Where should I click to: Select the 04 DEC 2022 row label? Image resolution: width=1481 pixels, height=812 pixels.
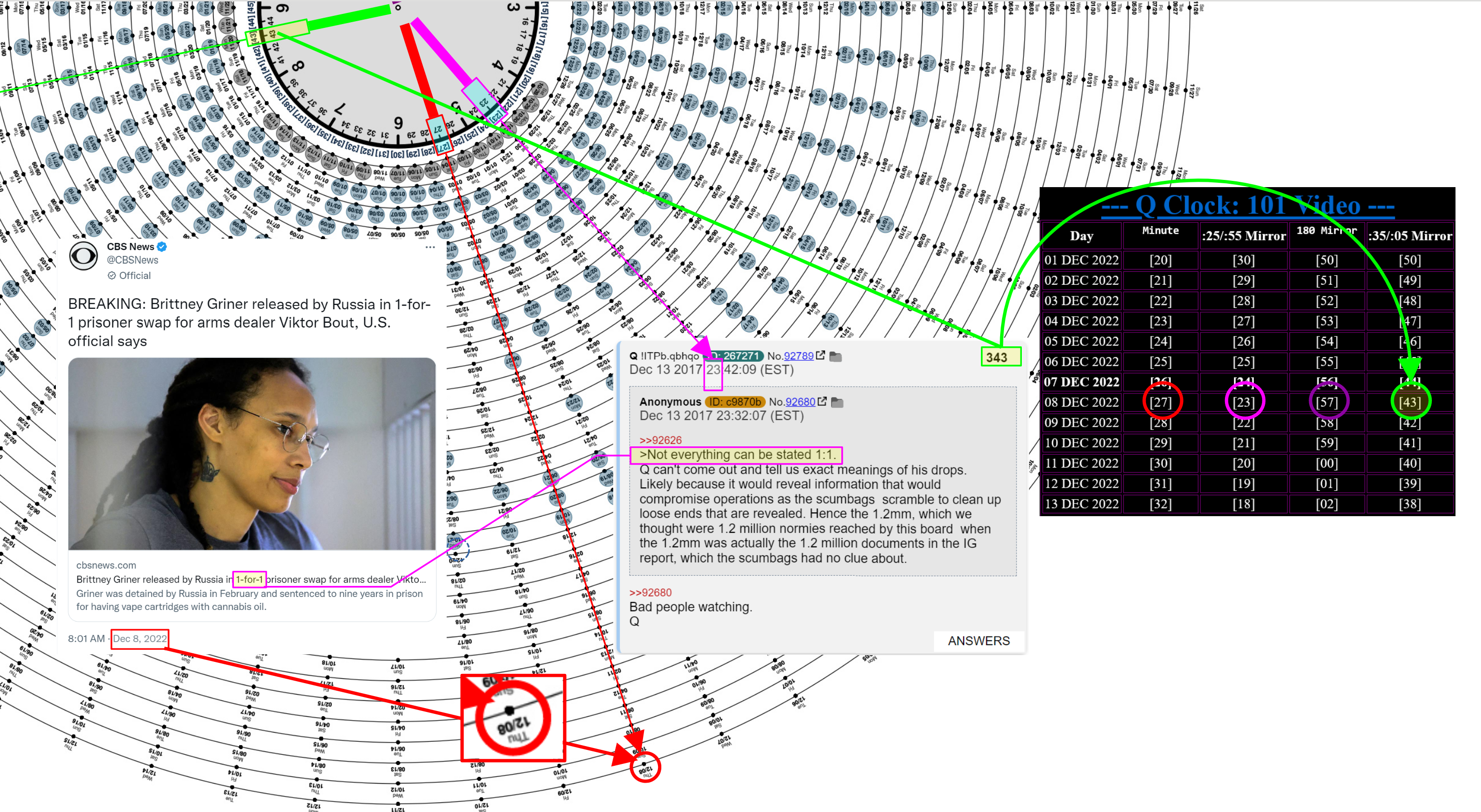pos(1082,321)
